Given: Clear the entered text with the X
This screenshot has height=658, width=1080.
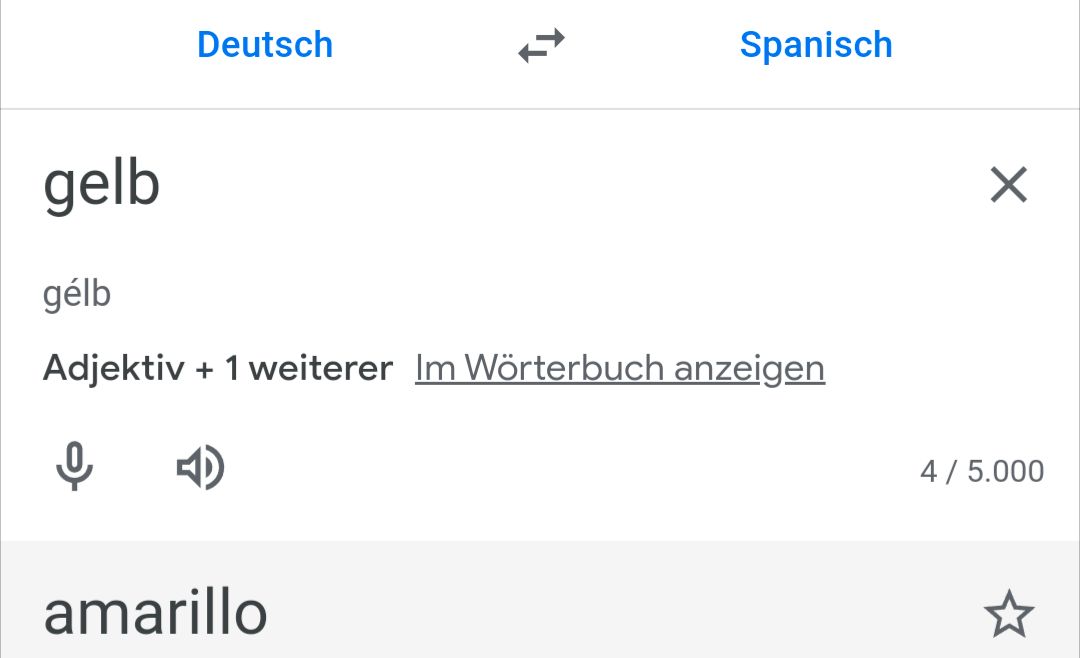Looking at the screenshot, I should [1008, 185].
